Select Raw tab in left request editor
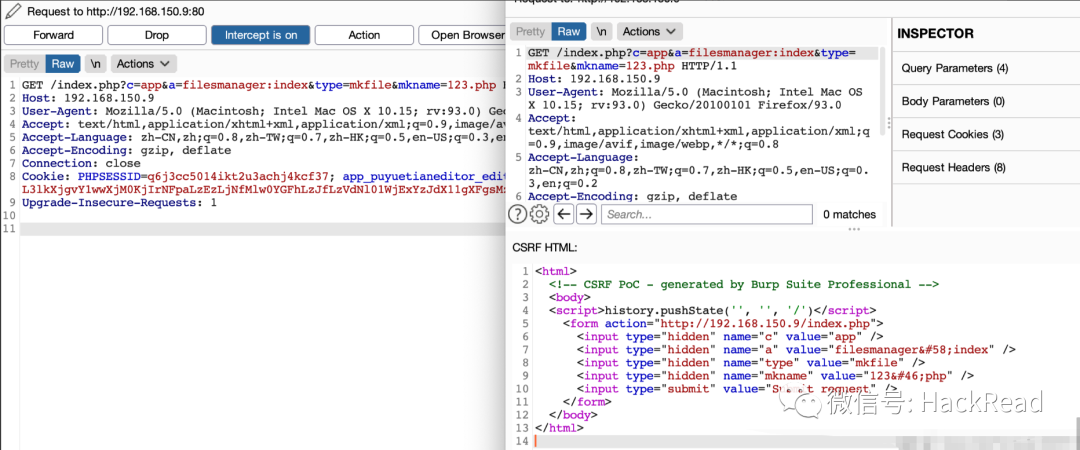The image size is (1080, 450). 63,64
